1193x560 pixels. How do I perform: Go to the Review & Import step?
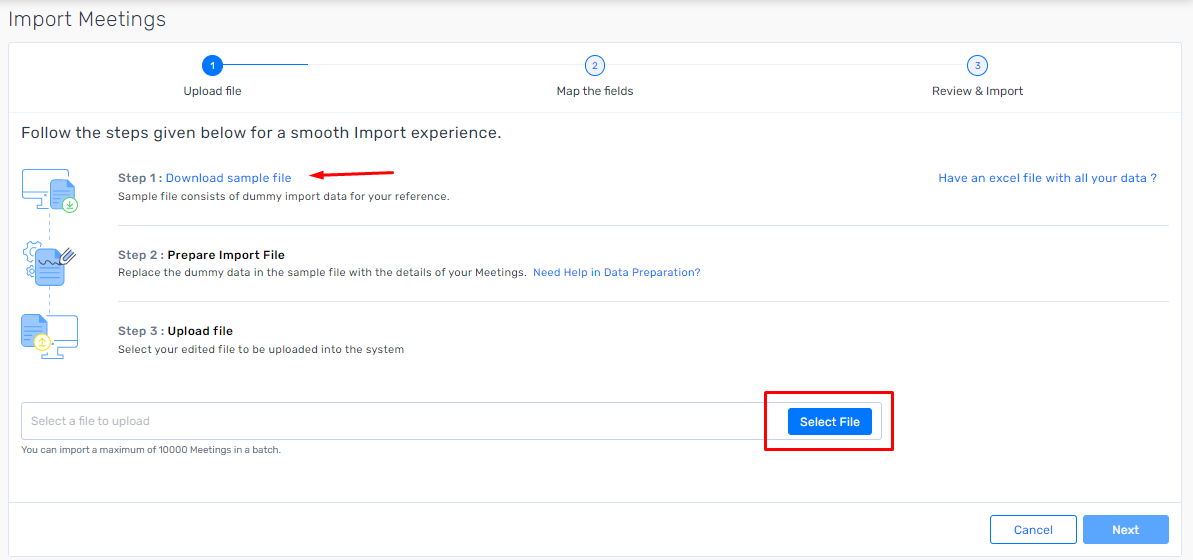point(977,91)
